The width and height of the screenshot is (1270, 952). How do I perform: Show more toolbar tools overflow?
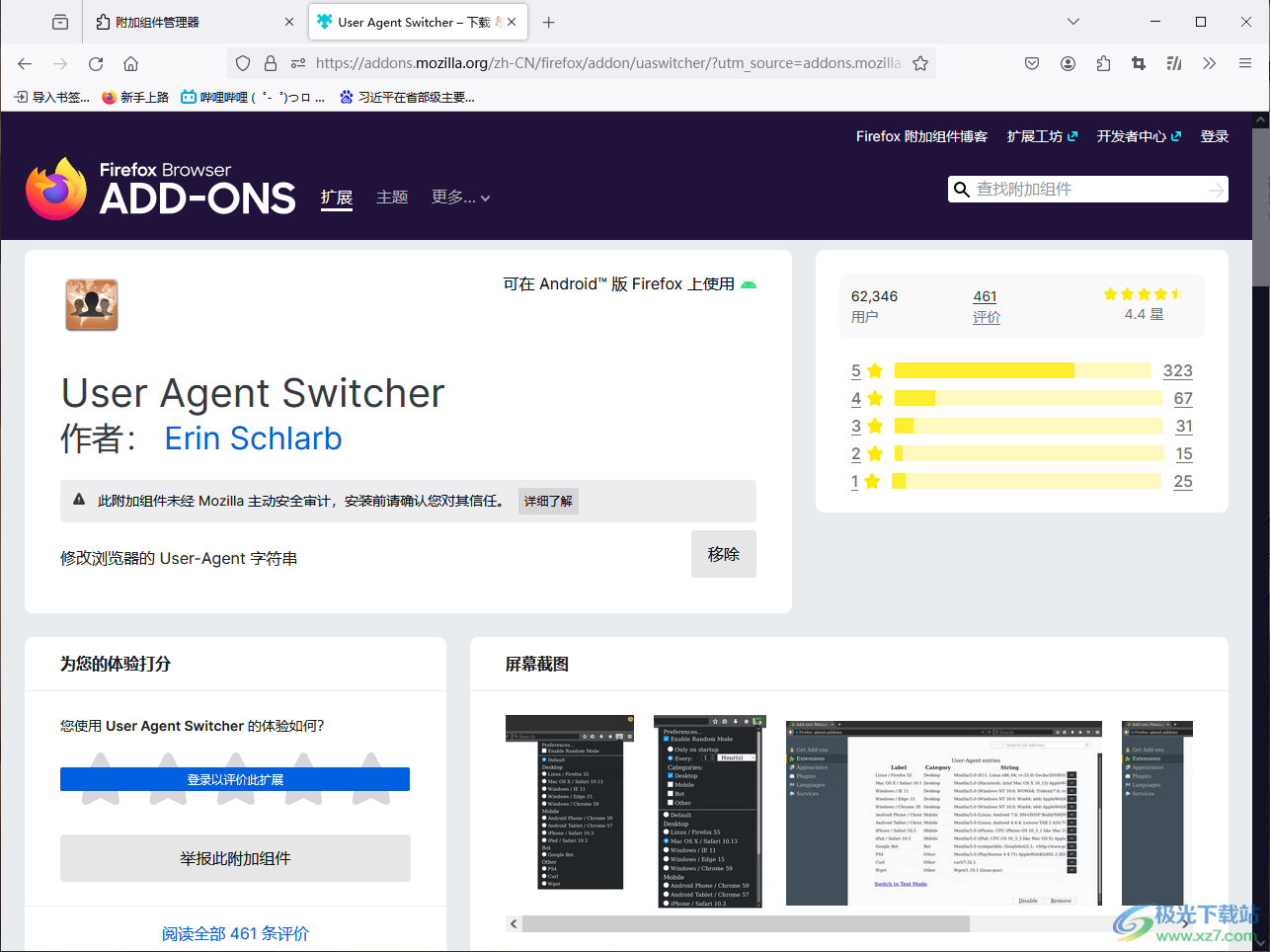pos(1210,63)
